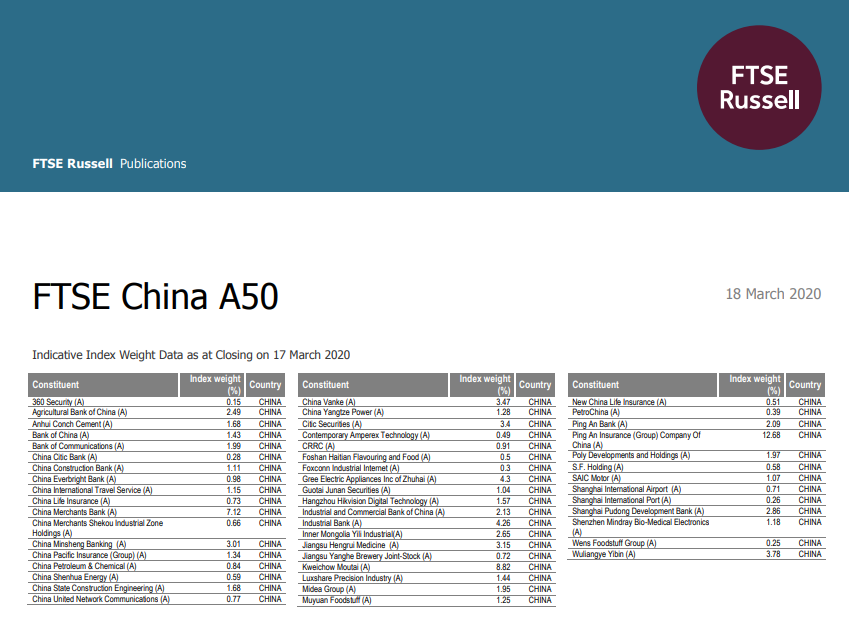Click the 'Bank of China (A)' constituent
849x640 pixels.
pos(61,435)
